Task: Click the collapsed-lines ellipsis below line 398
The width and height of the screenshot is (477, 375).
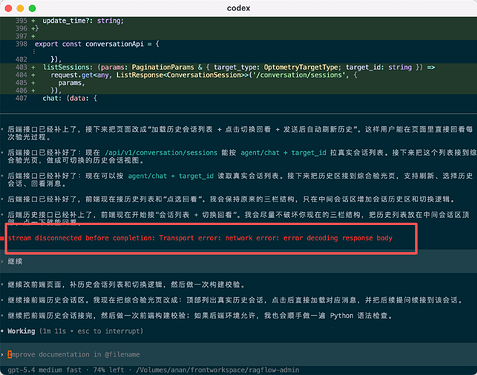Action: tap(34, 52)
